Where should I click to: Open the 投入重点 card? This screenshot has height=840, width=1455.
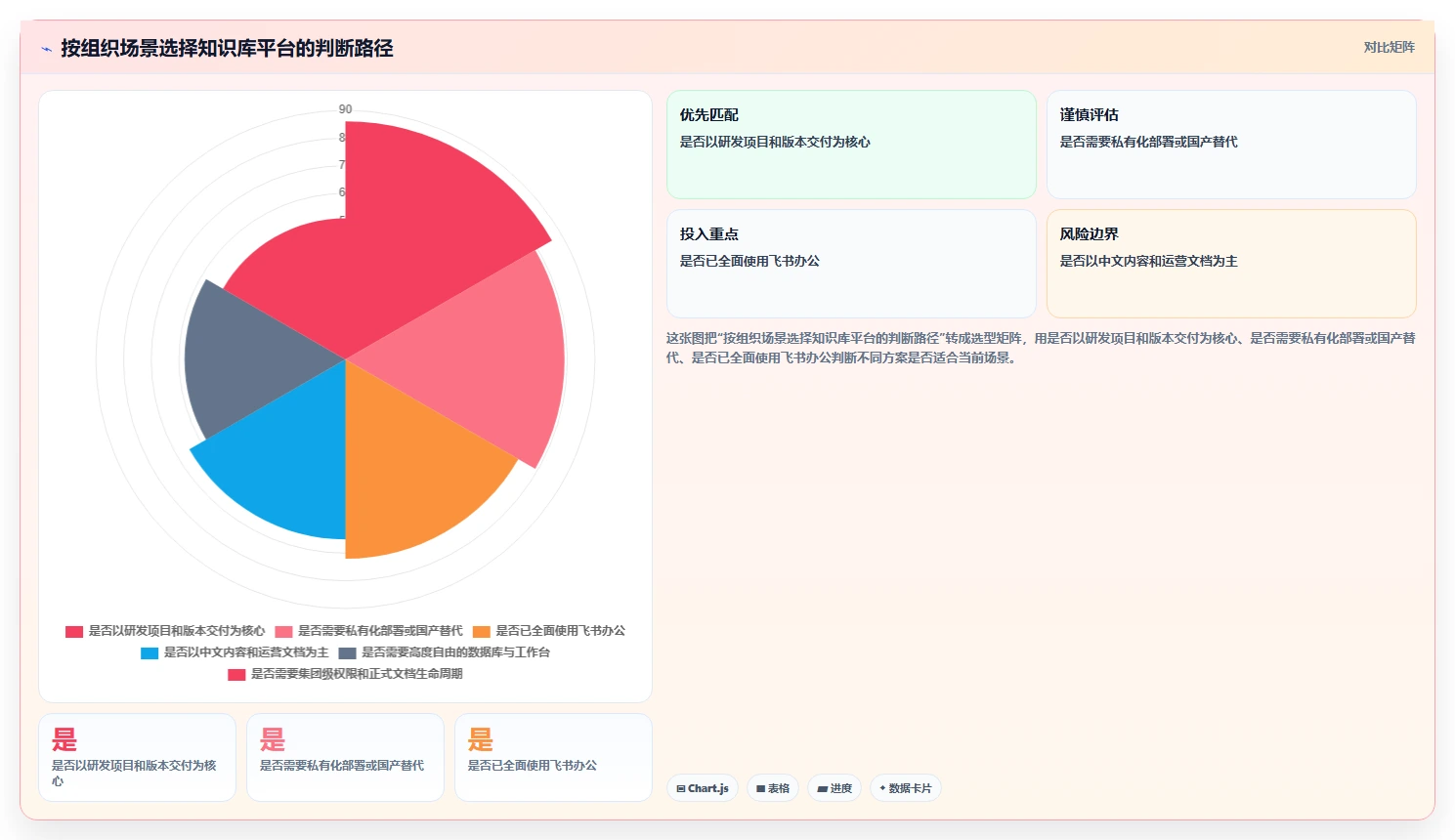(851, 264)
